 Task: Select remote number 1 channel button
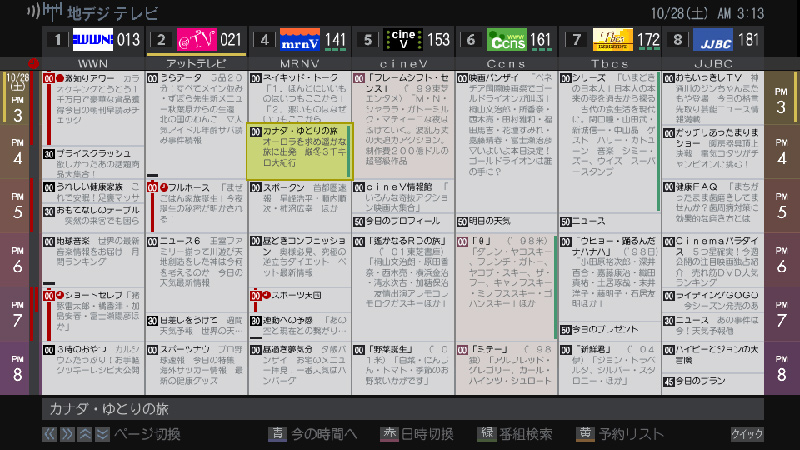pyautogui.click(x=58, y=40)
